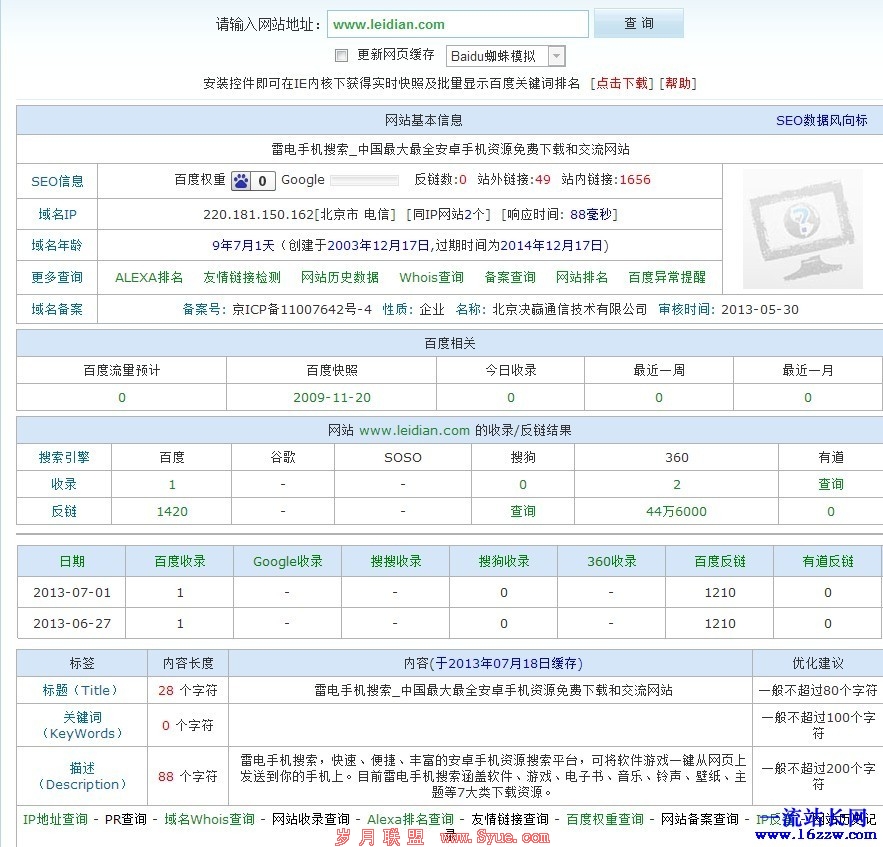Click Baidu 收录 value 1
The image size is (883, 847).
coord(172,484)
